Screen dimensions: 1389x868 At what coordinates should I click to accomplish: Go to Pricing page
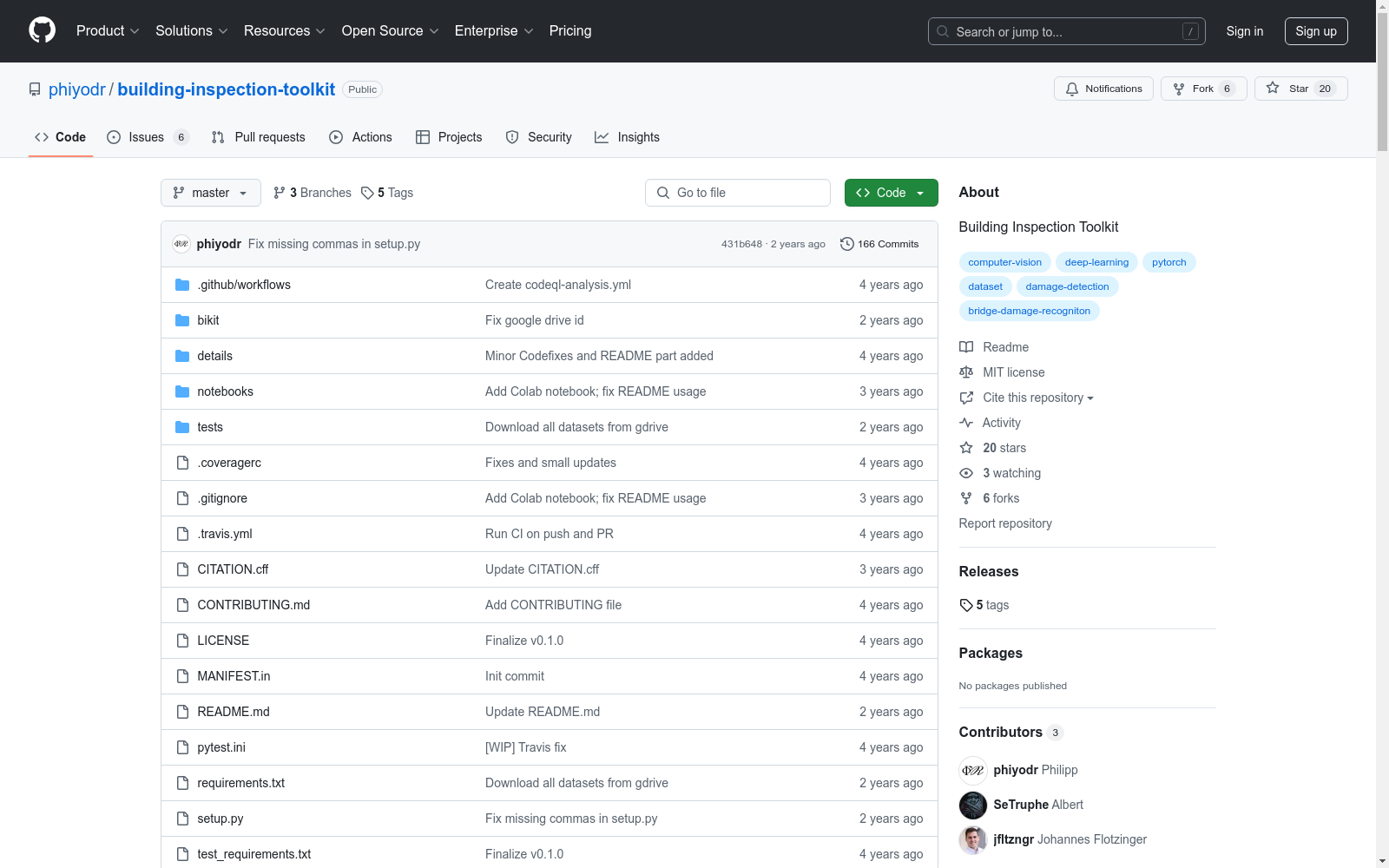(570, 30)
